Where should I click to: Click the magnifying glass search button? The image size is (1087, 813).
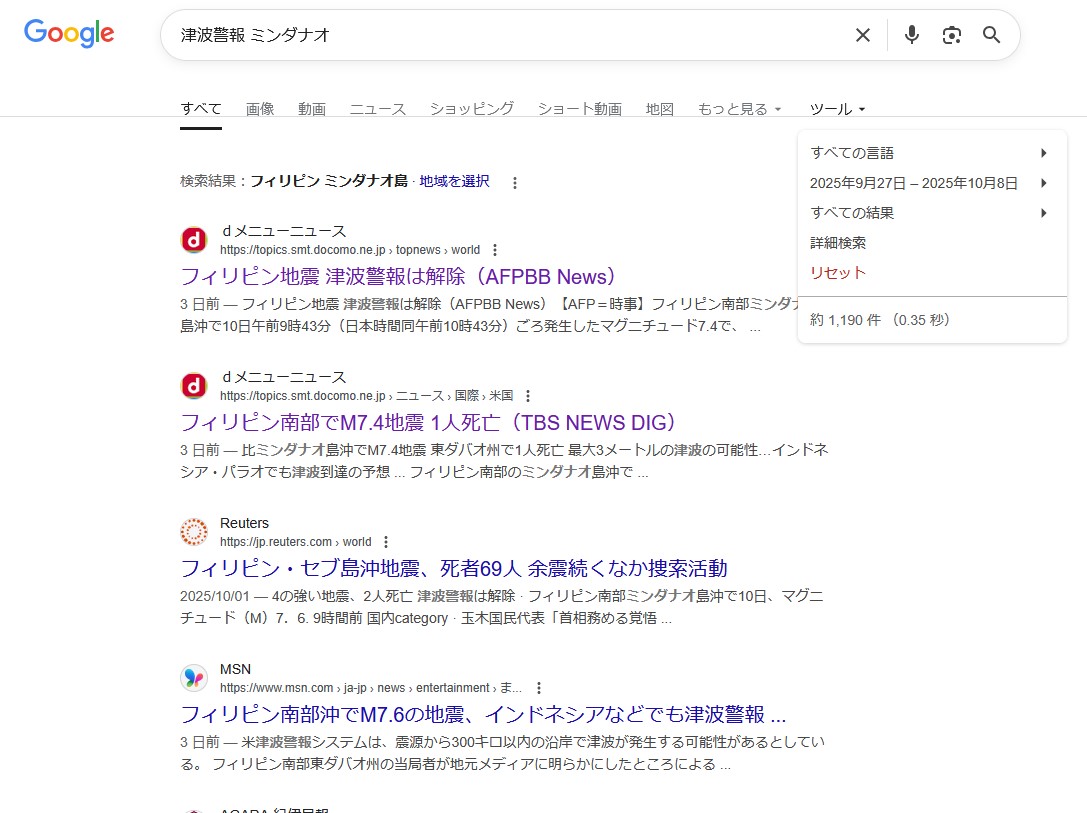[991, 35]
